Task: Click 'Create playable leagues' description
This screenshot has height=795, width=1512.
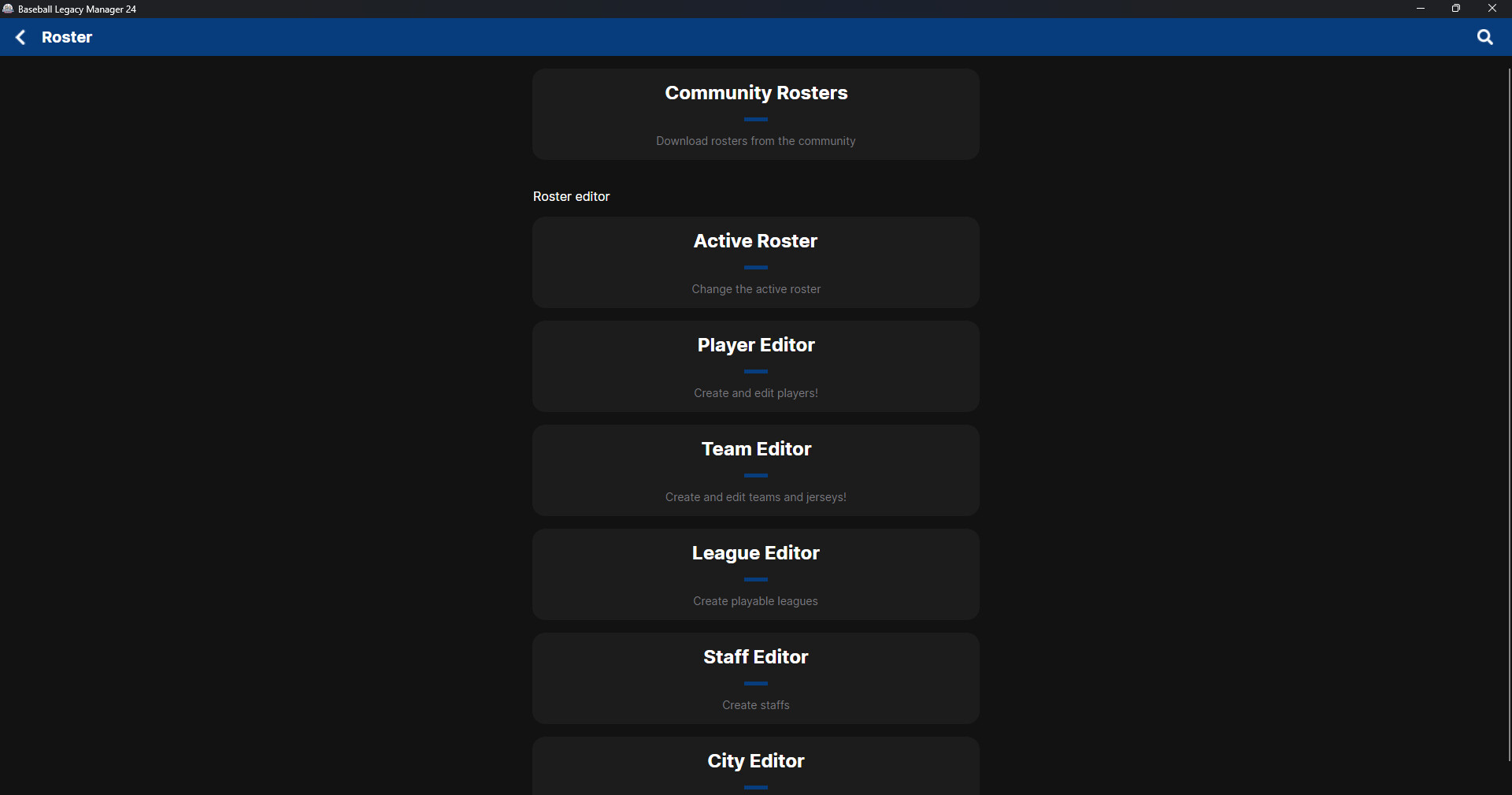Action: pos(755,601)
